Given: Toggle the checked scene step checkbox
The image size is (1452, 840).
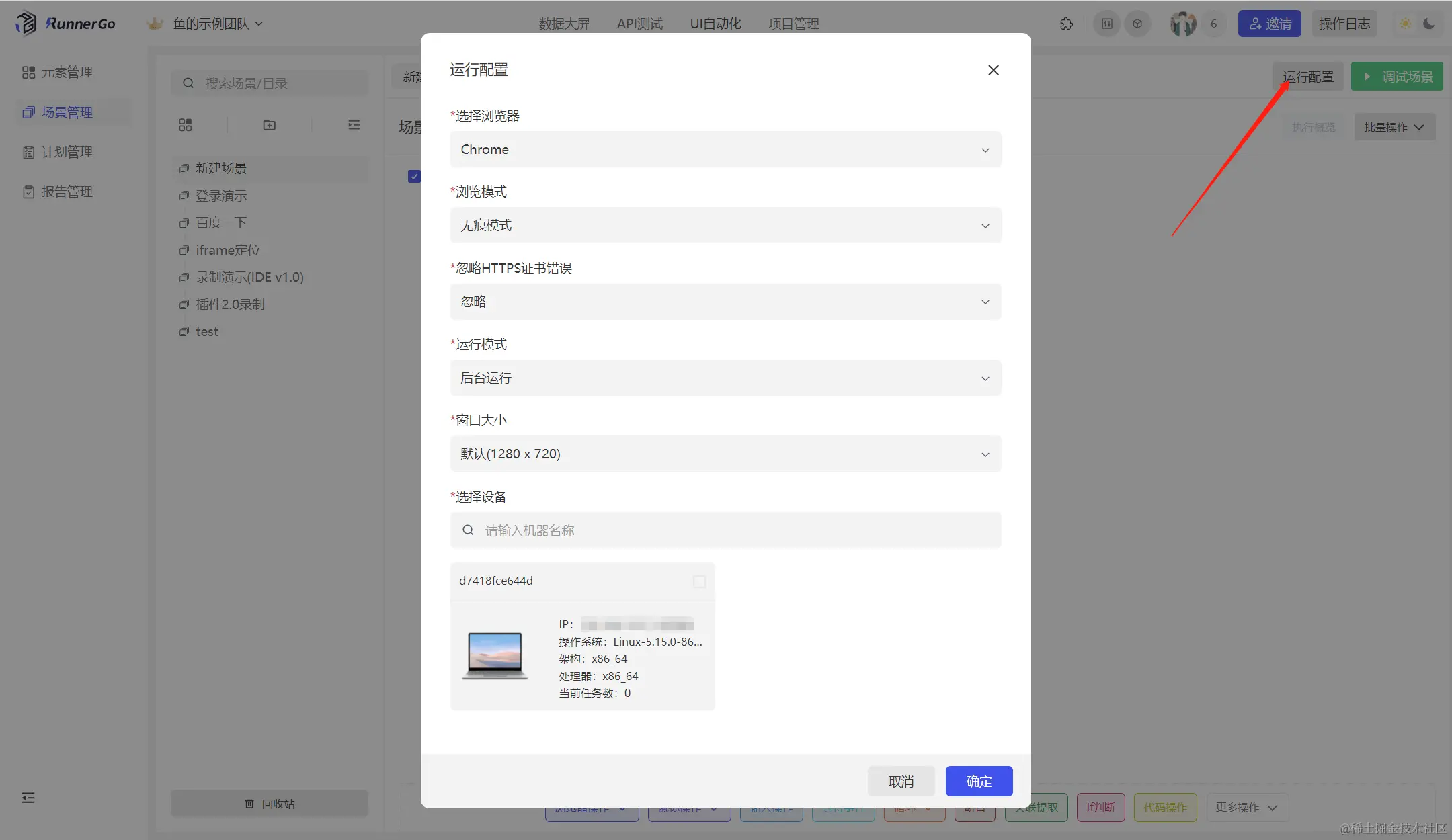Looking at the screenshot, I should 414,176.
